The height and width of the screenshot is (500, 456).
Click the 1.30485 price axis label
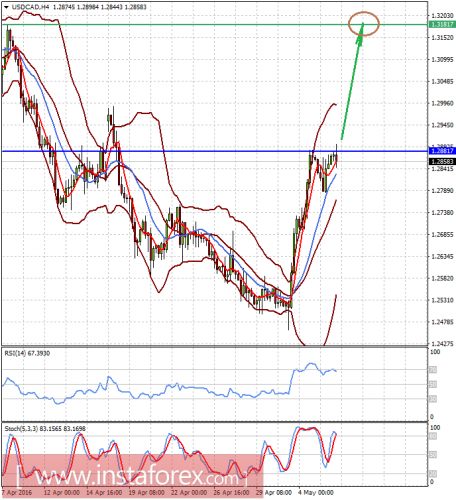pyautogui.click(x=443, y=81)
